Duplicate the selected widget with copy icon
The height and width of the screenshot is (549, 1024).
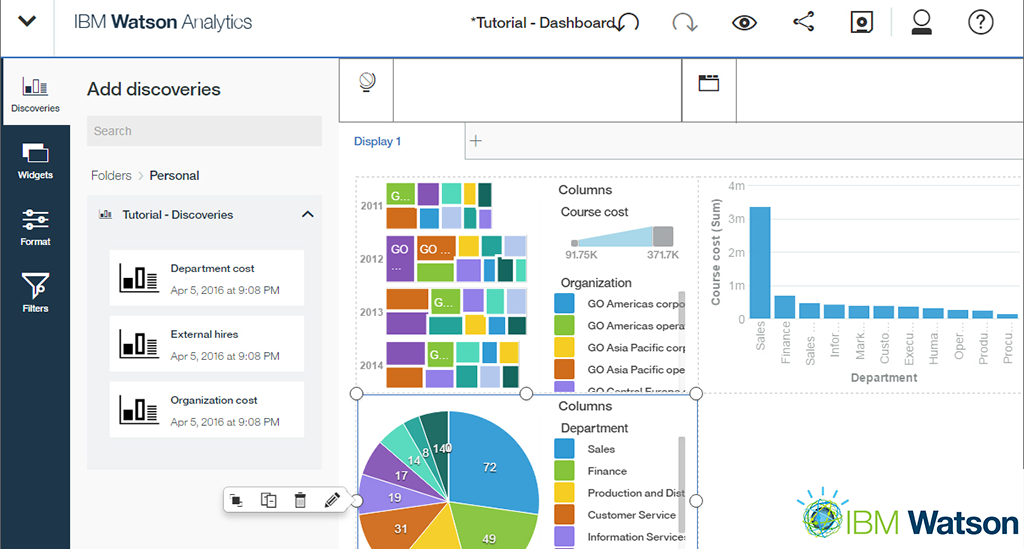point(268,500)
